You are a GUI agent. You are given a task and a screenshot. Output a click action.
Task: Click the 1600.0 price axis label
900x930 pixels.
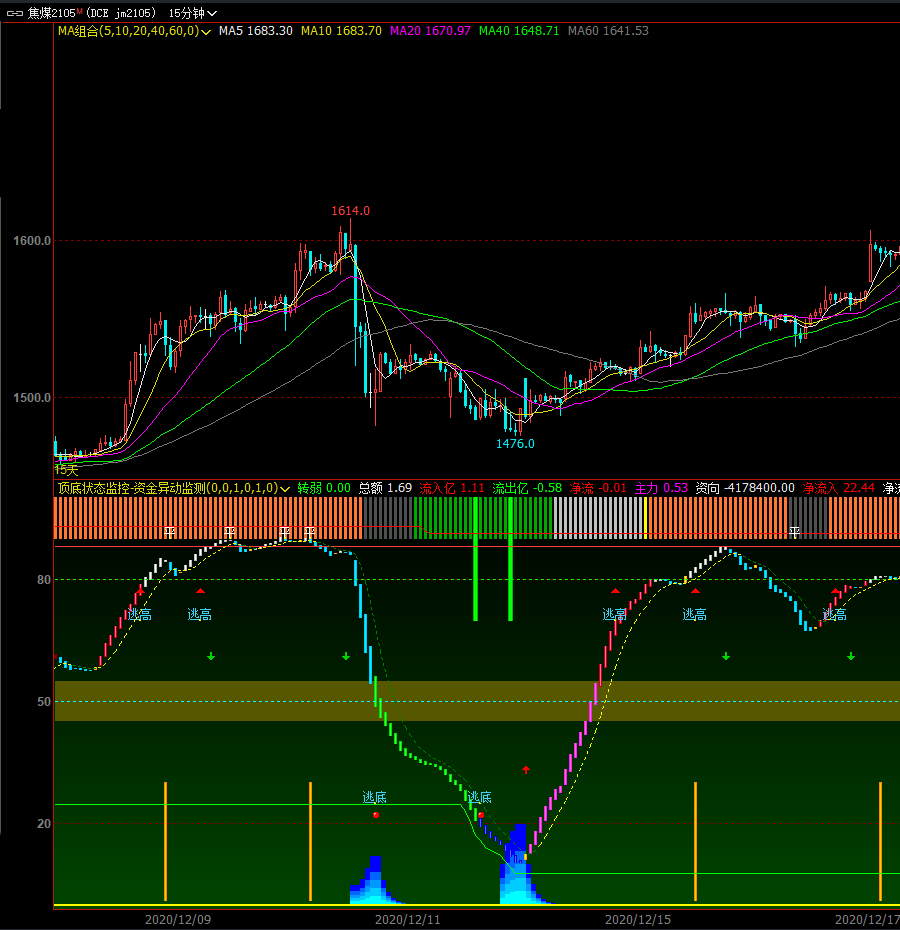click(x=32, y=241)
